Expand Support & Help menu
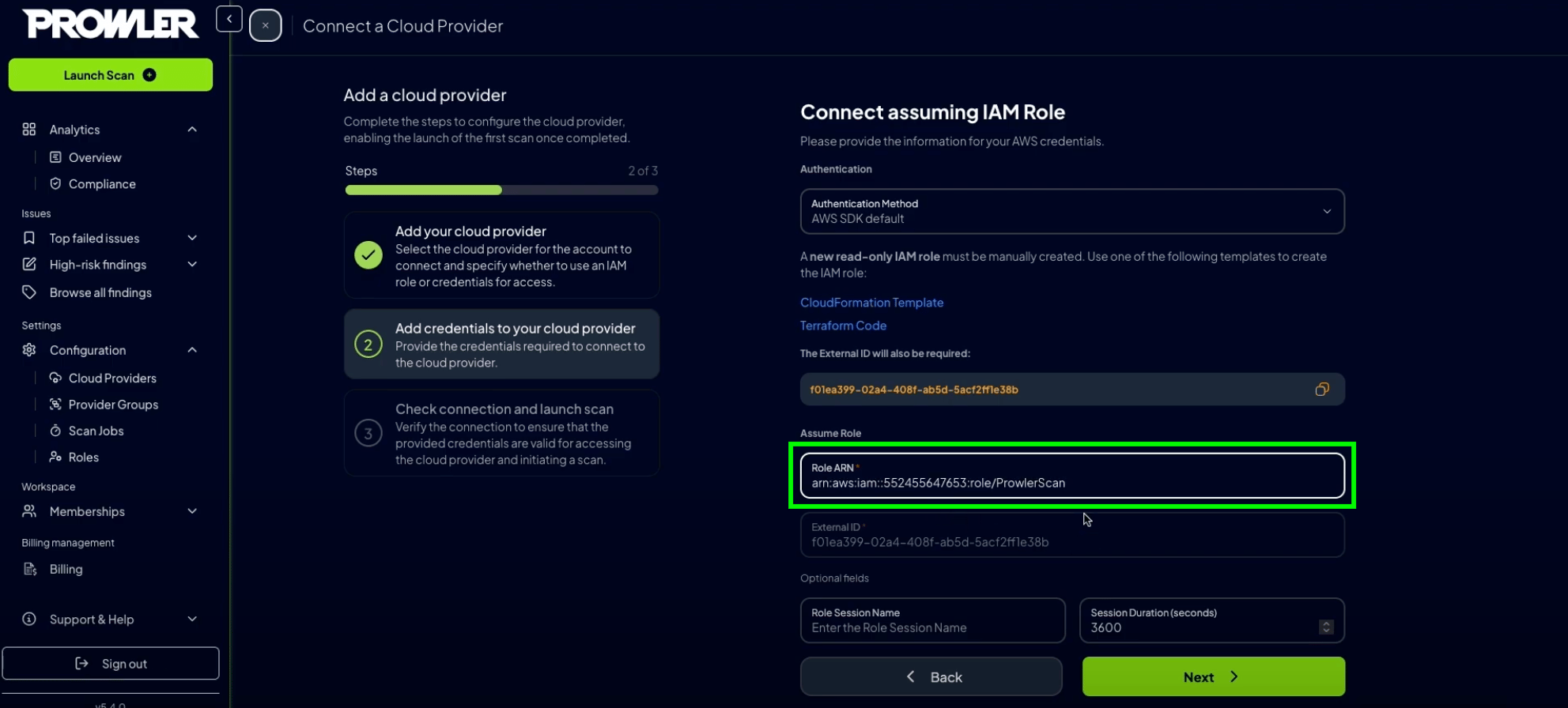Screen dimensions: 1568x708 click(192, 619)
